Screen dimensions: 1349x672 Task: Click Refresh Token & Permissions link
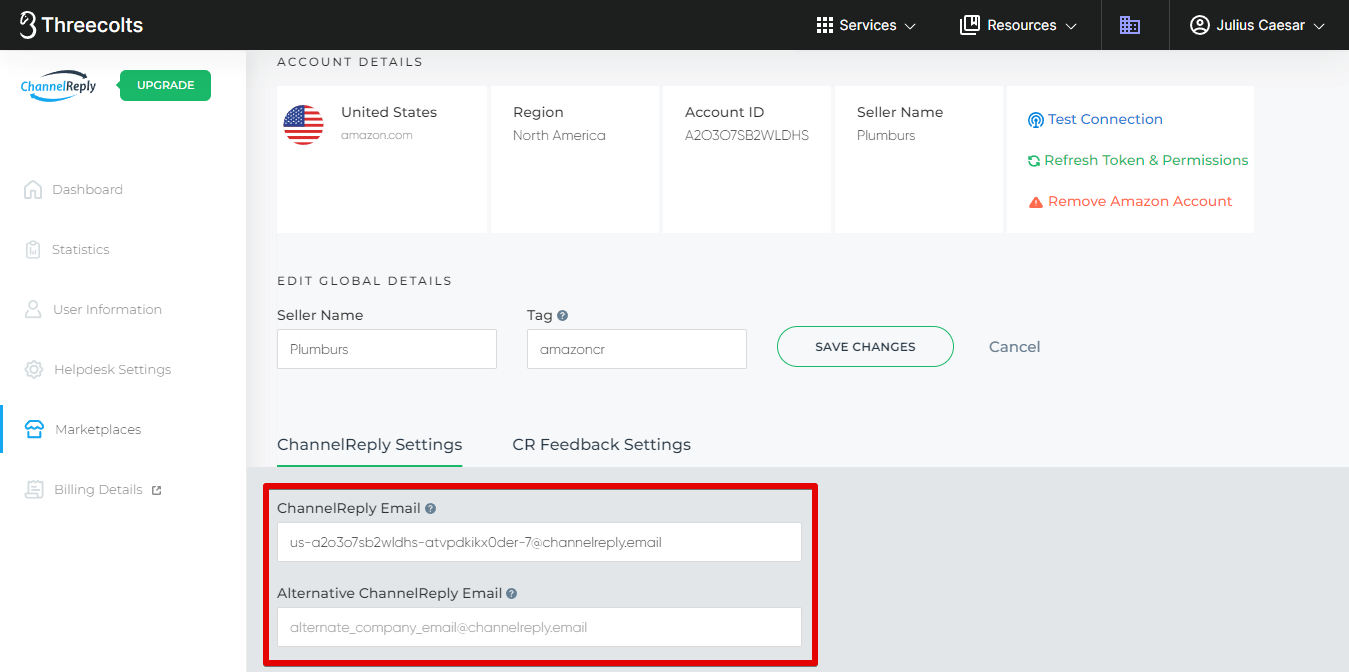pyautogui.click(x=1146, y=160)
